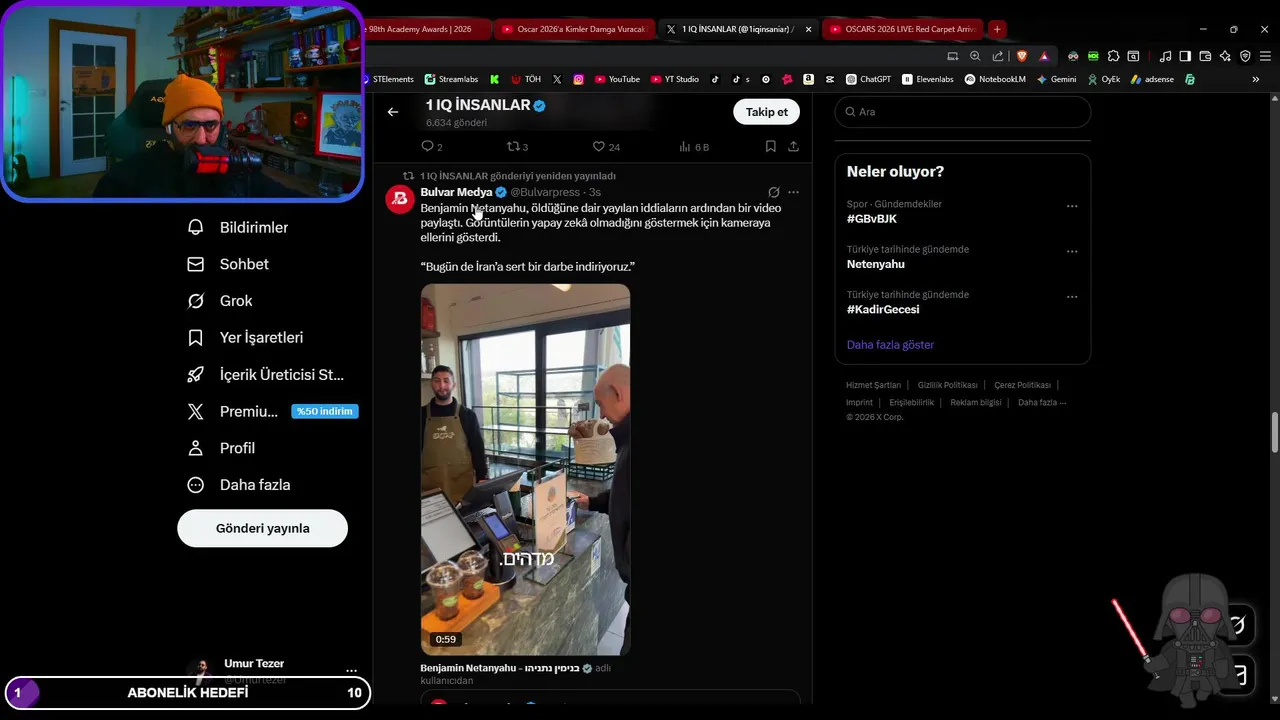The width and height of the screenshot is (1280, 720).
Task: Click Daha fazla göster under trends
Action: 890,345
